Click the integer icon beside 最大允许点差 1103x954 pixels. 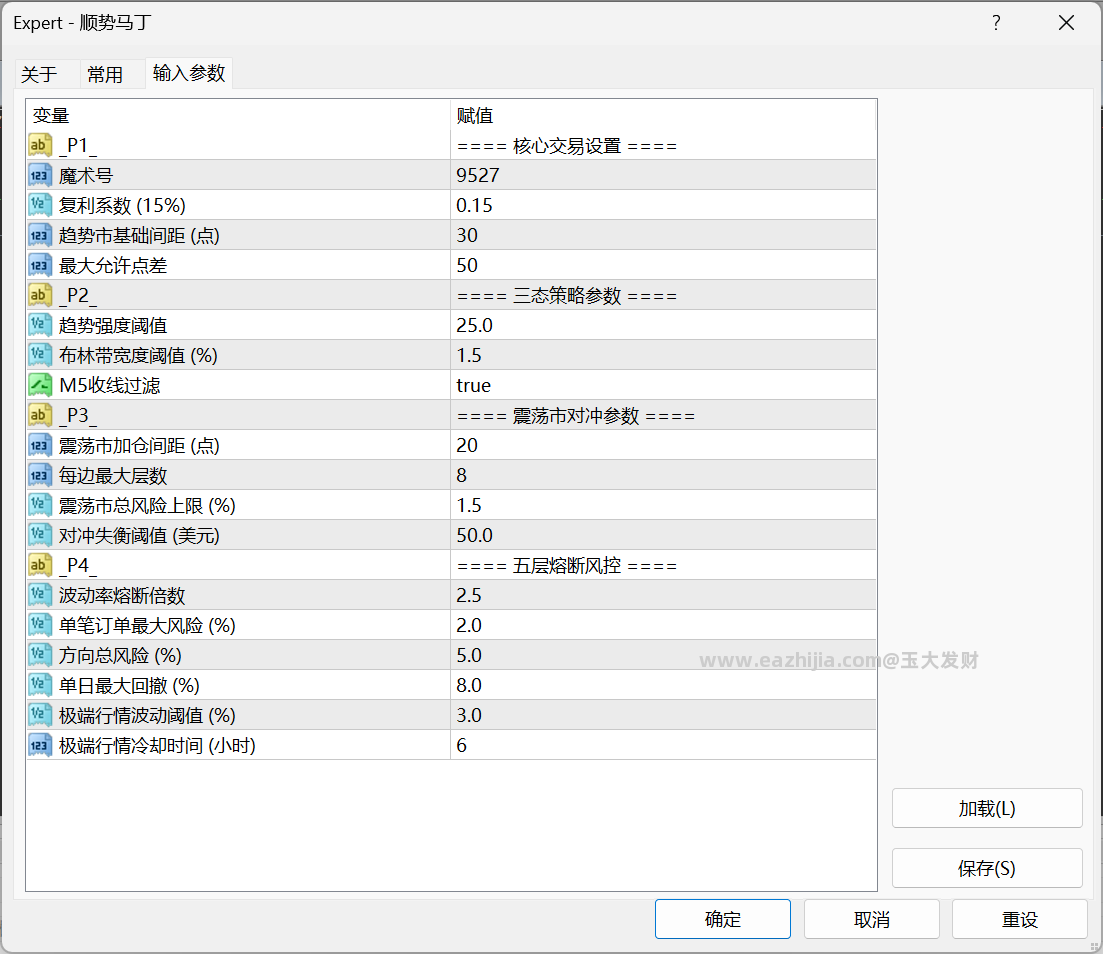coord(39,265)
